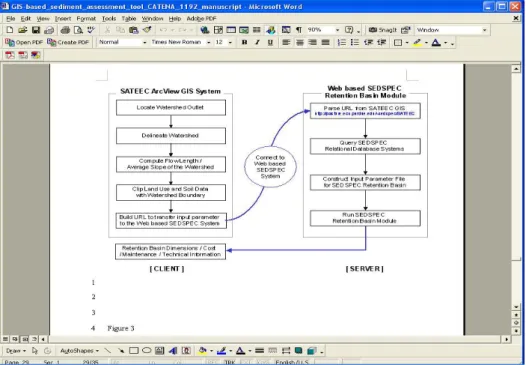Viewport: 526px width, 365px height.
Task: Open the Table menu
Action: coord(128,18)
